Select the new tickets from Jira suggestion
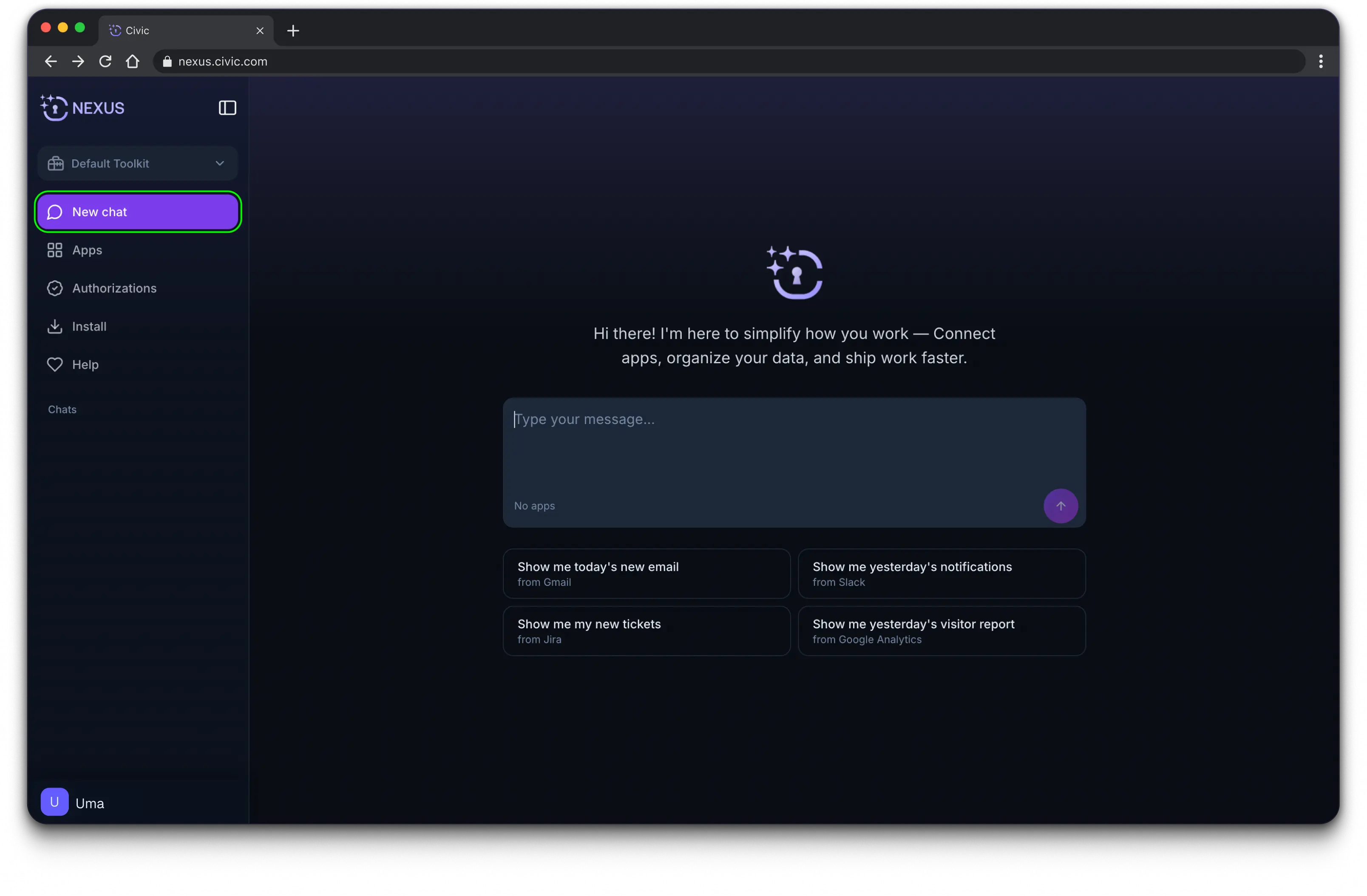 (646, 631)
